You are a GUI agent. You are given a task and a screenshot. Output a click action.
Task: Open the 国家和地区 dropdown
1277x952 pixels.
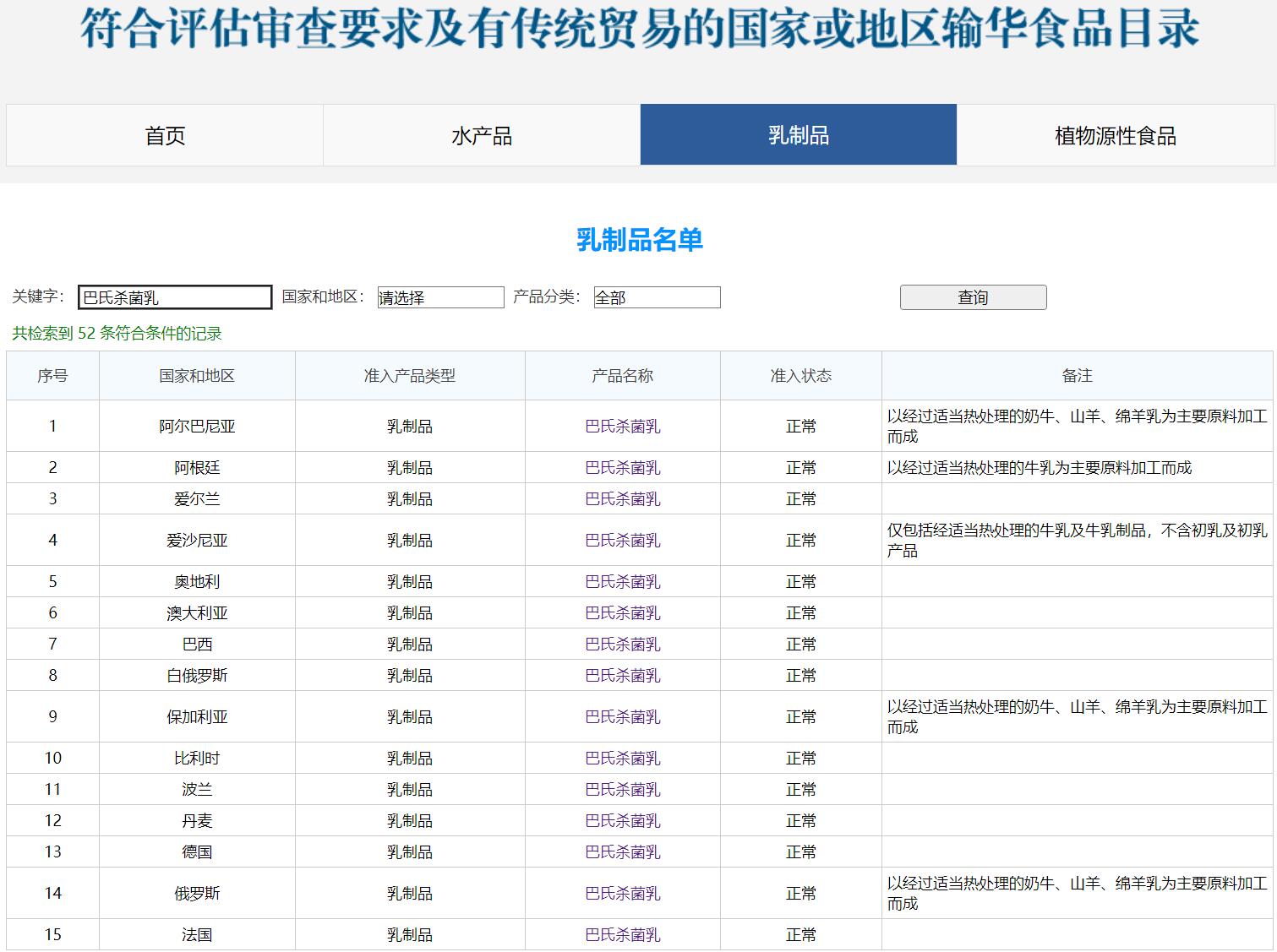pyautogui.click(x=440, y=297)
